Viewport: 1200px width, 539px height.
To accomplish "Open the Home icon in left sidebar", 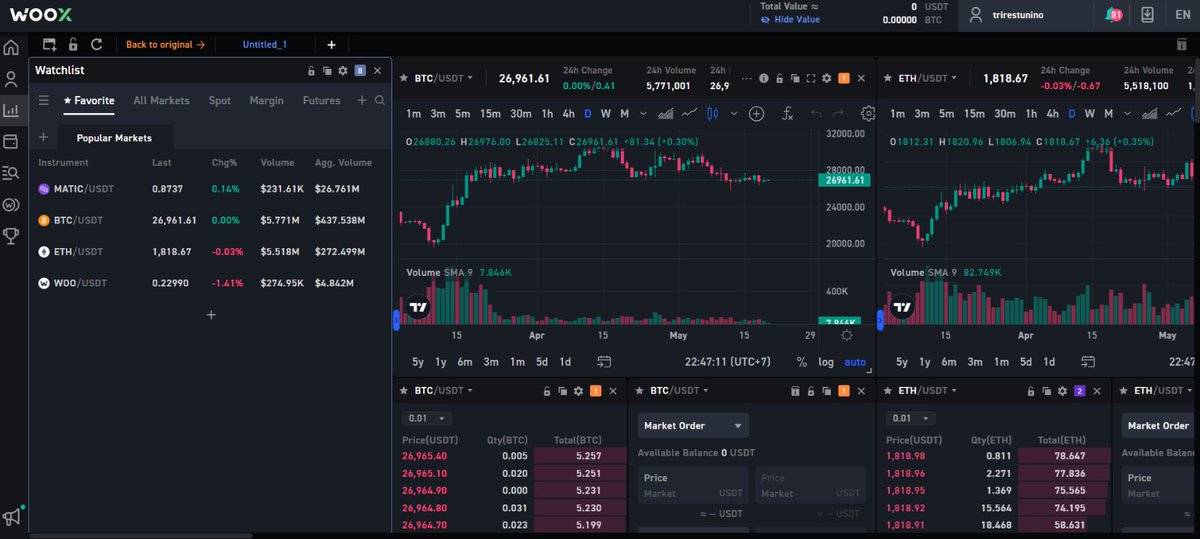I will pyautogui.click(x=11, y=47).
